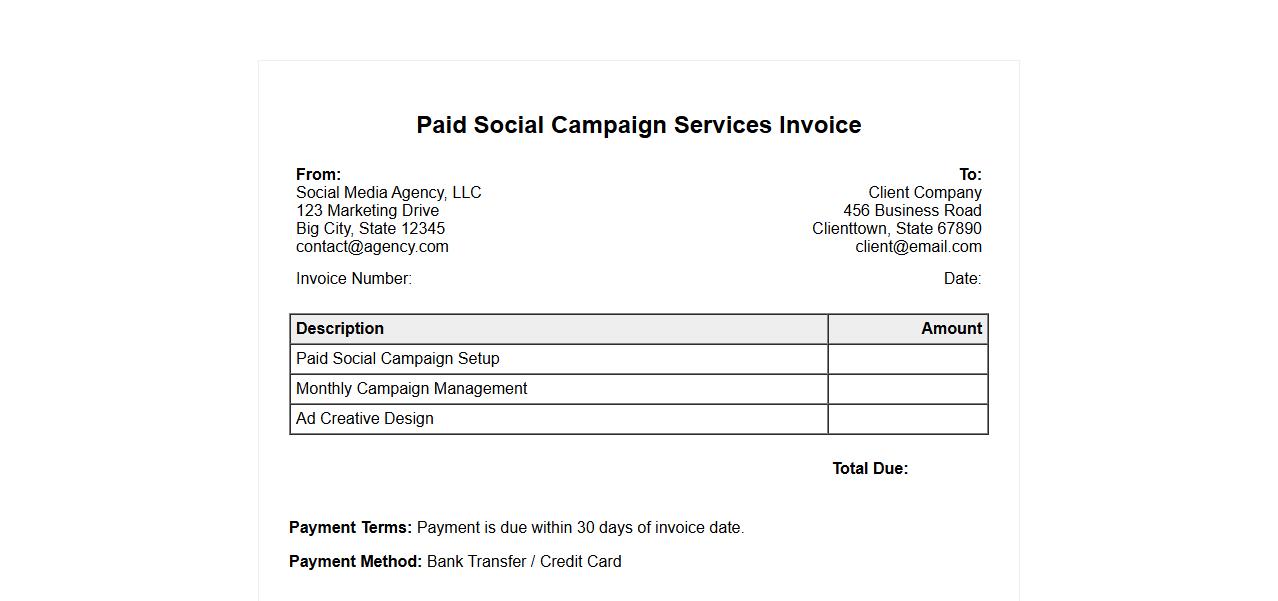Click the 123 Marketing Drive address line
1278x601 pixels.
coord(367,211)
